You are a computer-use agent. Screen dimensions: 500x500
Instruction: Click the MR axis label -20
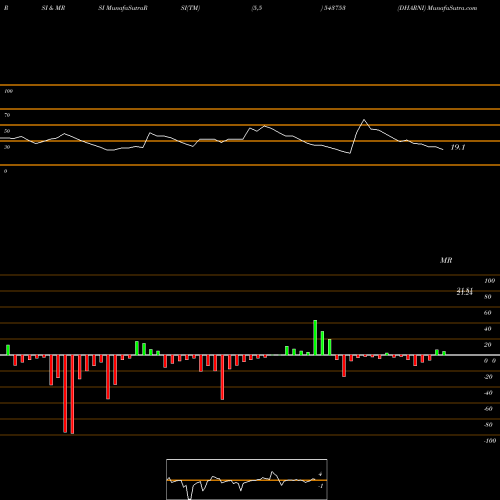click(x=488, y=377)
